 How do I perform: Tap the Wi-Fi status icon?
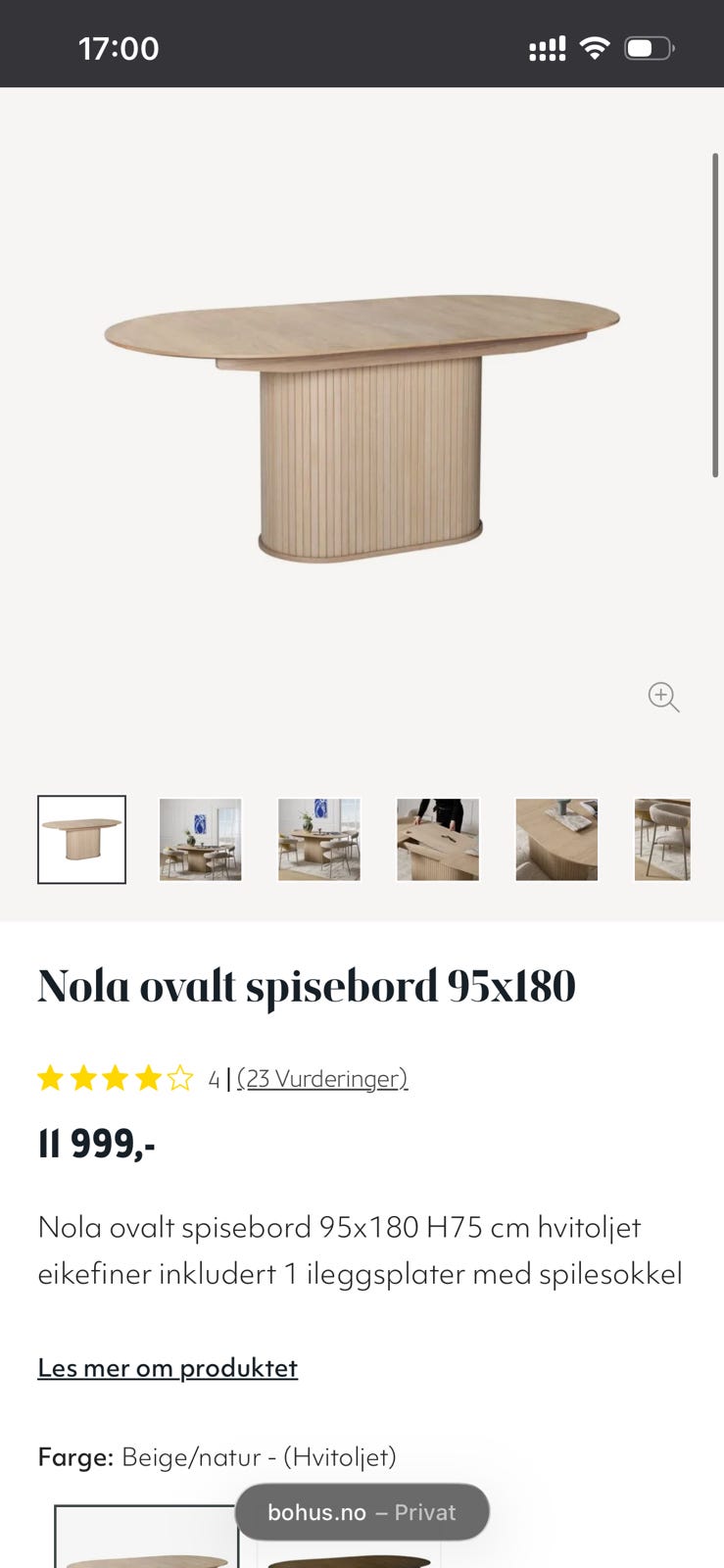(595, 48)
